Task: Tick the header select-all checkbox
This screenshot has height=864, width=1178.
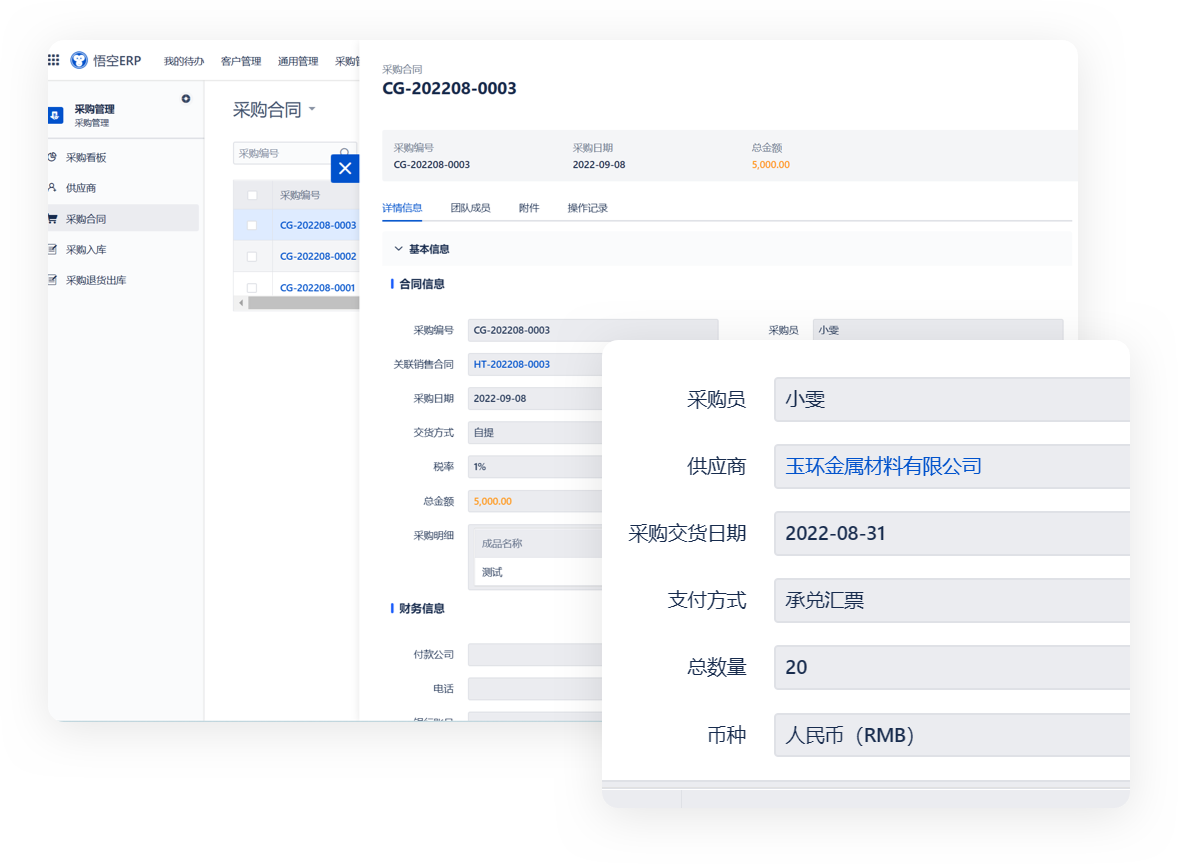Action: [x=252, y=195]
